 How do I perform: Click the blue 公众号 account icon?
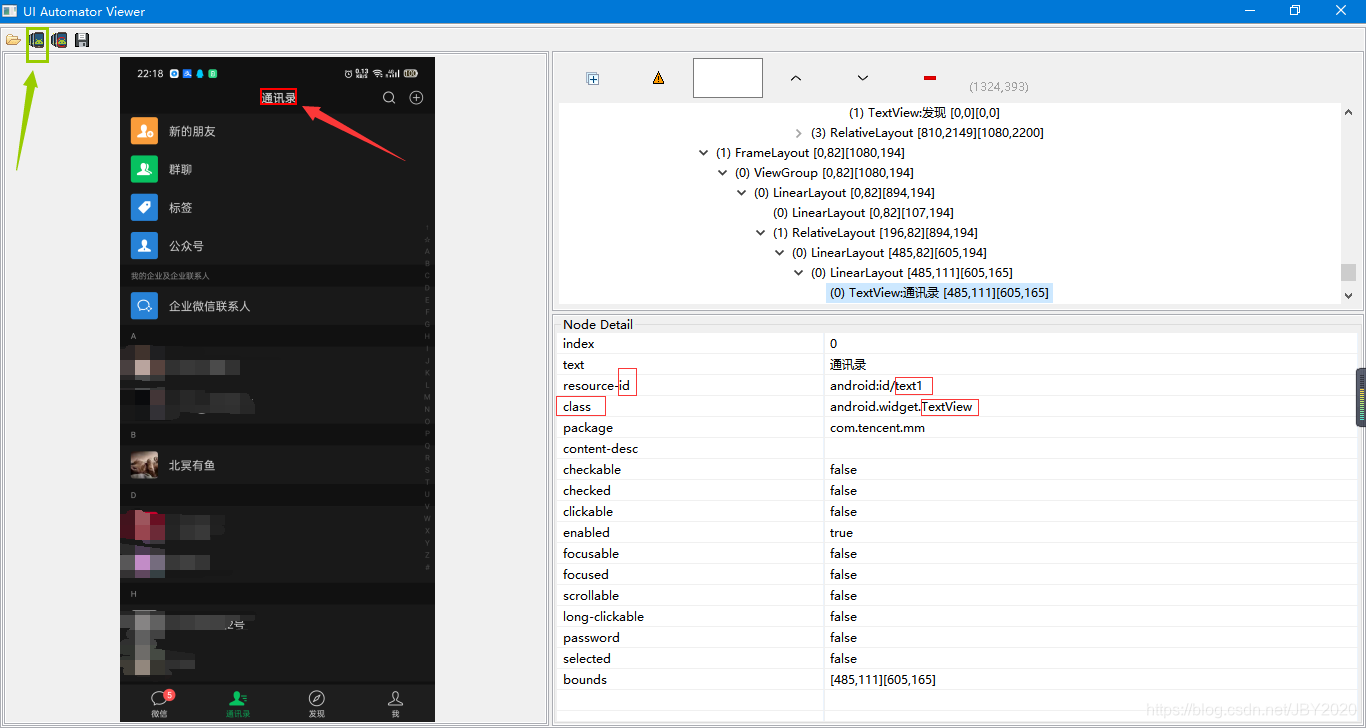coord(145,245)
